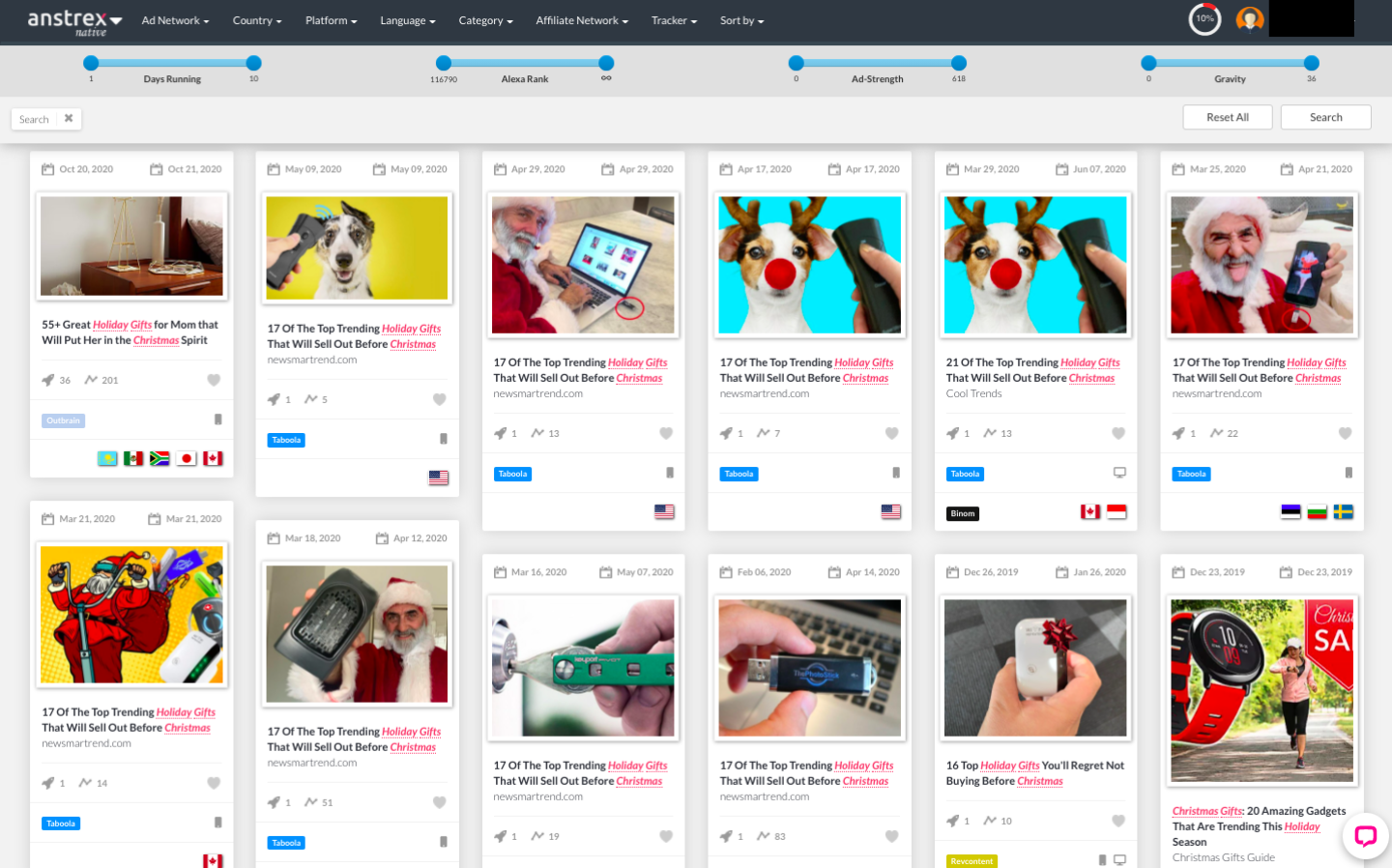This screenshot has height=868, width=1392.
Task: Click the Canada flag on Binom ad card
Action: point(1090,512)
